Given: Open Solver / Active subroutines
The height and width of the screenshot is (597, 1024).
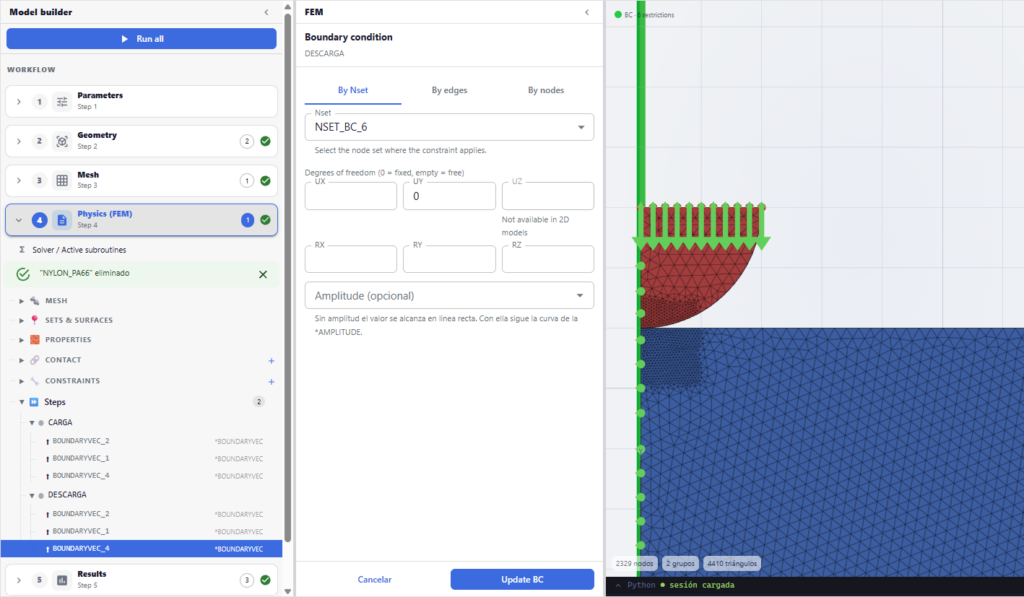Looking at the screenshot, I should pyautogui.click(x=79, y=250).
